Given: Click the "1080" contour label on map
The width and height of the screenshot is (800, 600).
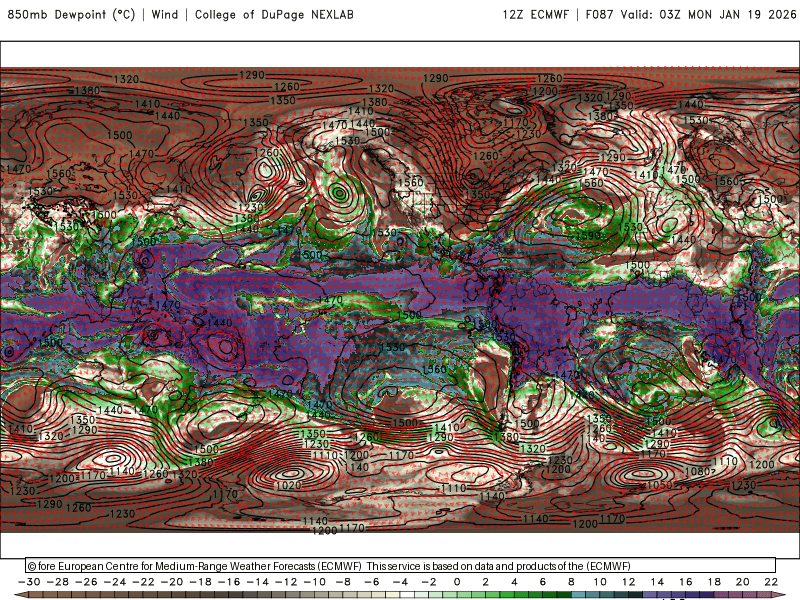Looking at the screenshot, I should click(698, 471).
